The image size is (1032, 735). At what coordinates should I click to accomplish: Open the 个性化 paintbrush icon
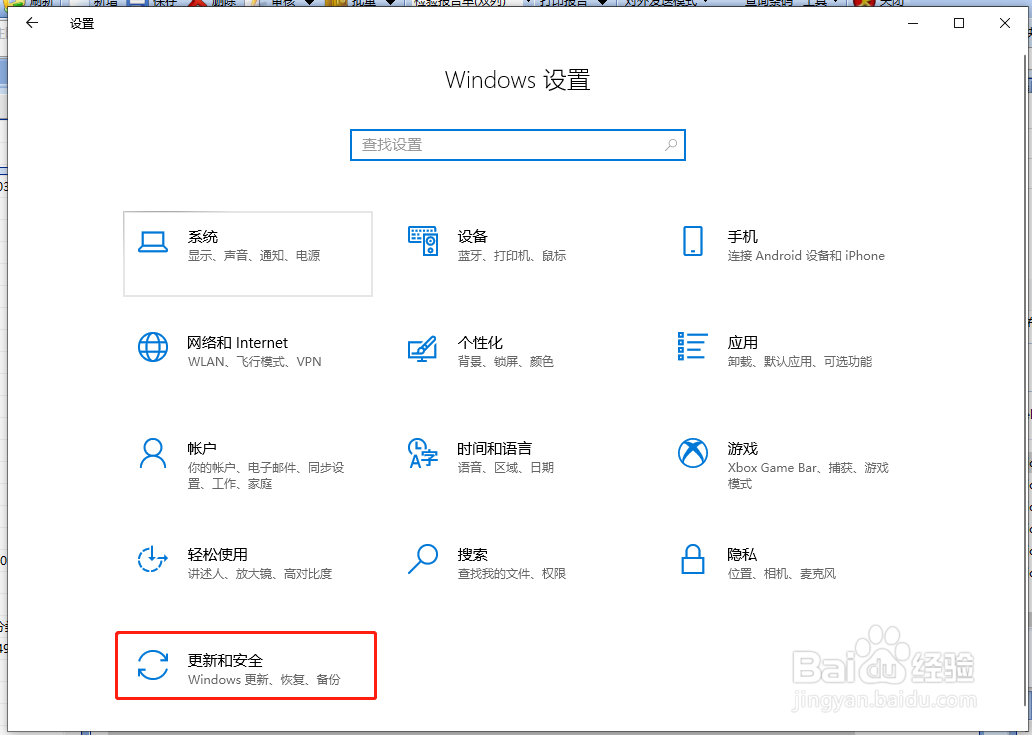[423, 348]
